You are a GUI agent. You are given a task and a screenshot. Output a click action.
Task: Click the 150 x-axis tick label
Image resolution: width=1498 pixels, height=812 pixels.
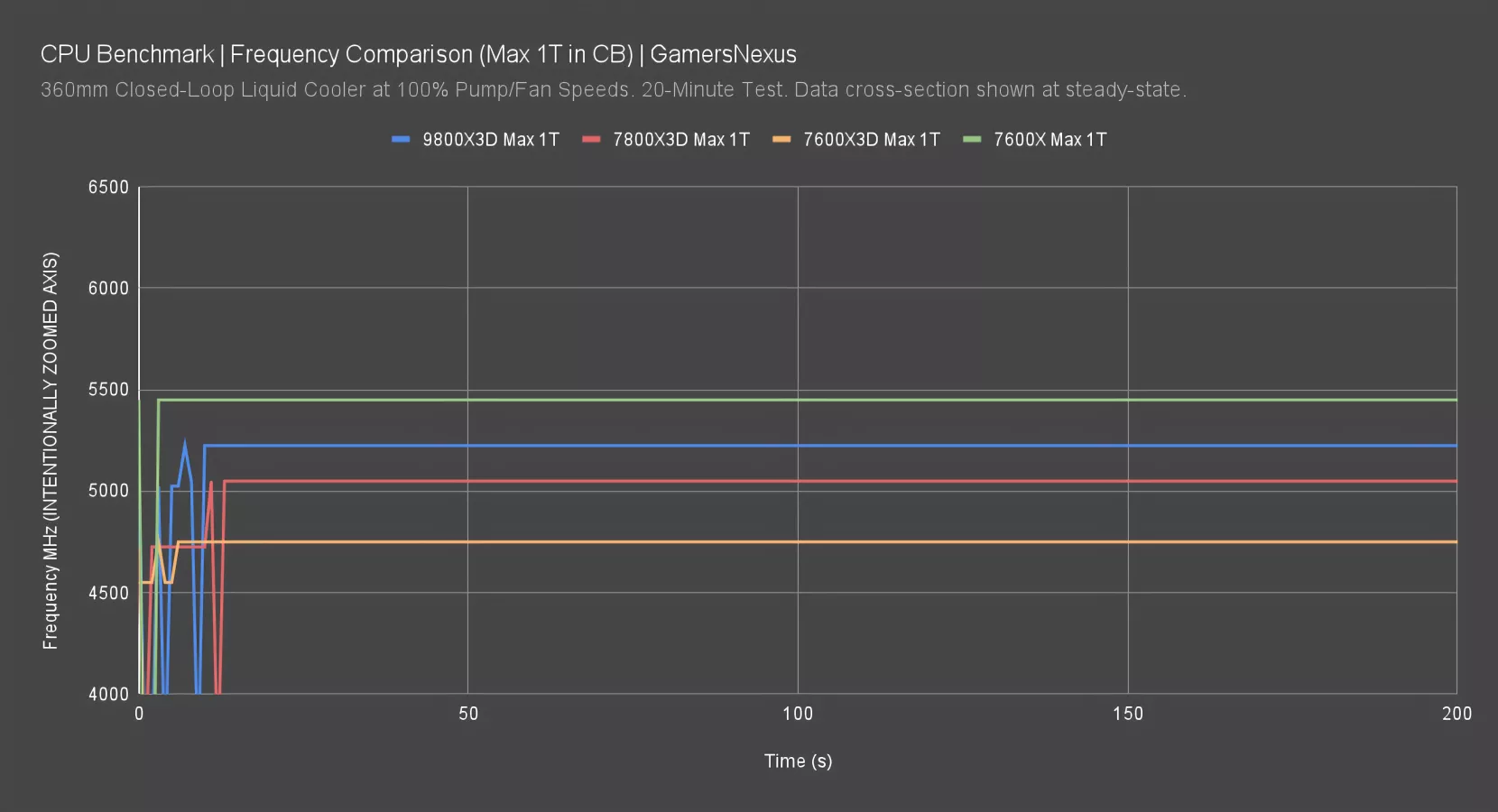(x=1127, y=714)
